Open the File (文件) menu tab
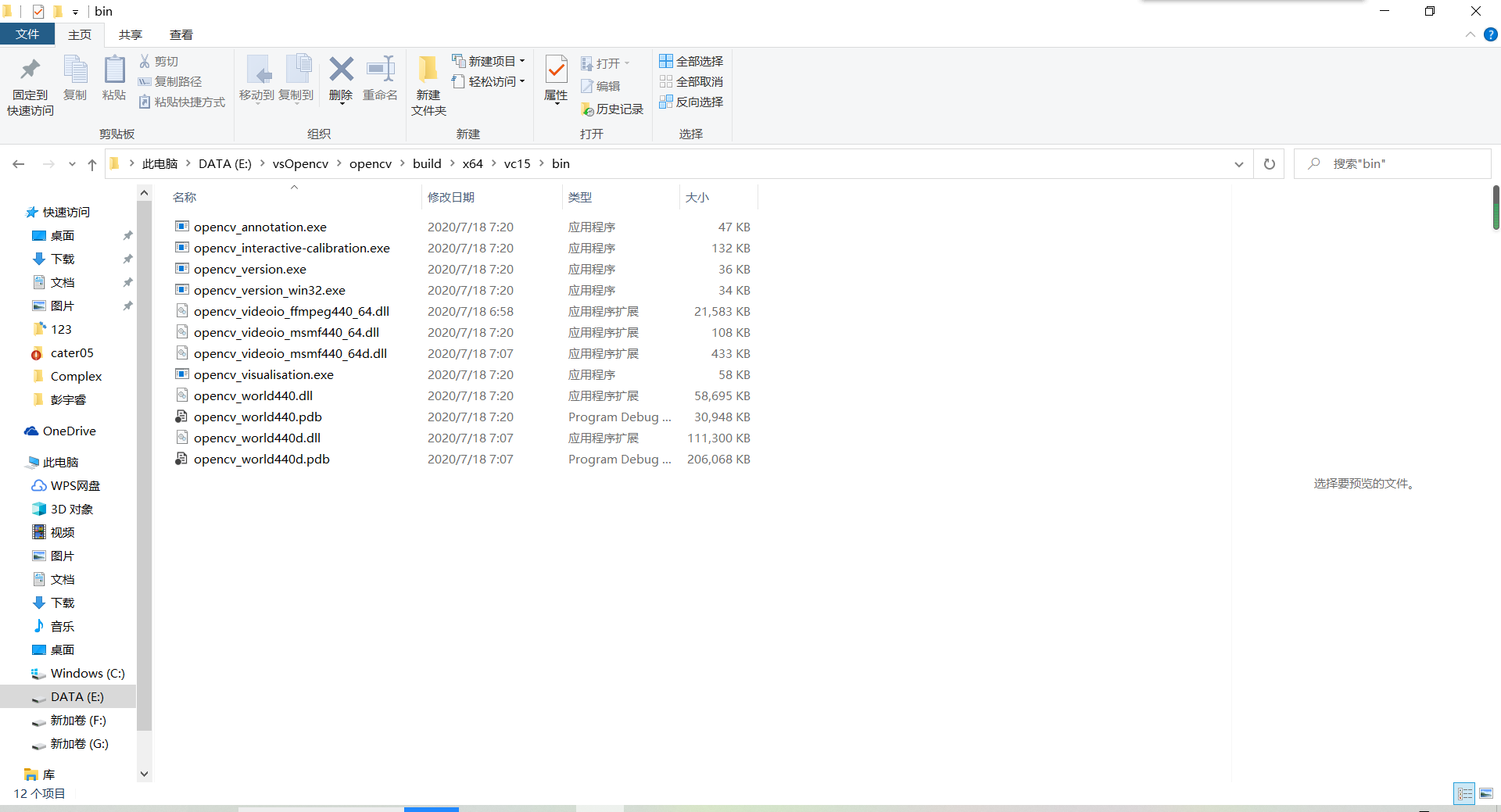 pos(27,34)
